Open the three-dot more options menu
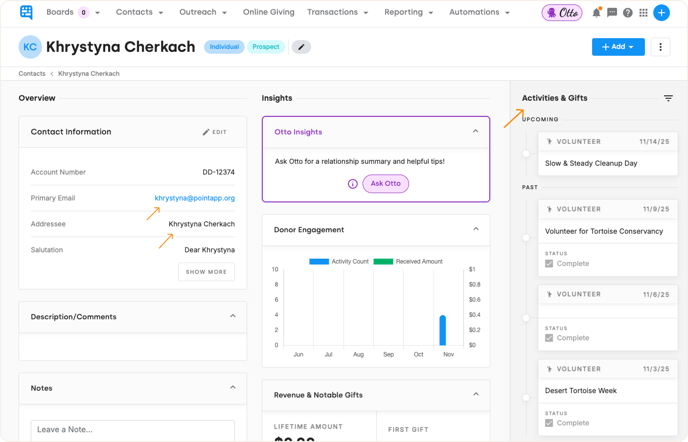 pyautogui.click(x=660, y=47)
